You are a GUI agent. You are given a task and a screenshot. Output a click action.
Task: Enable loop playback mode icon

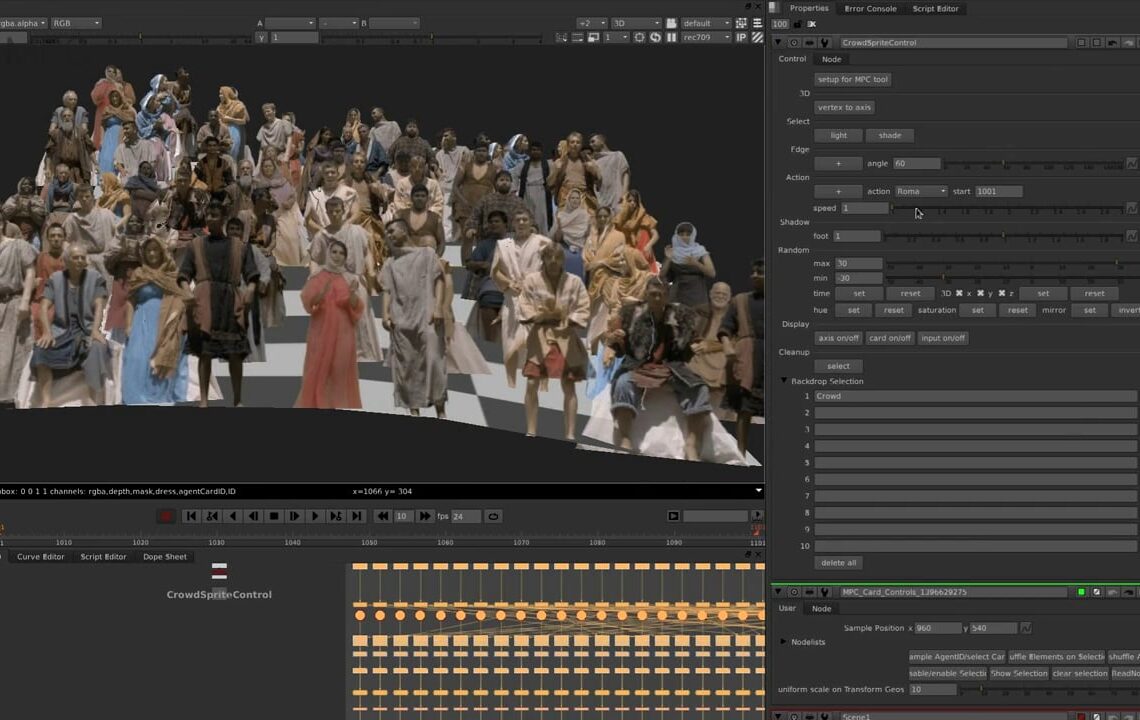pyautogui.click(x=495, y=516)
